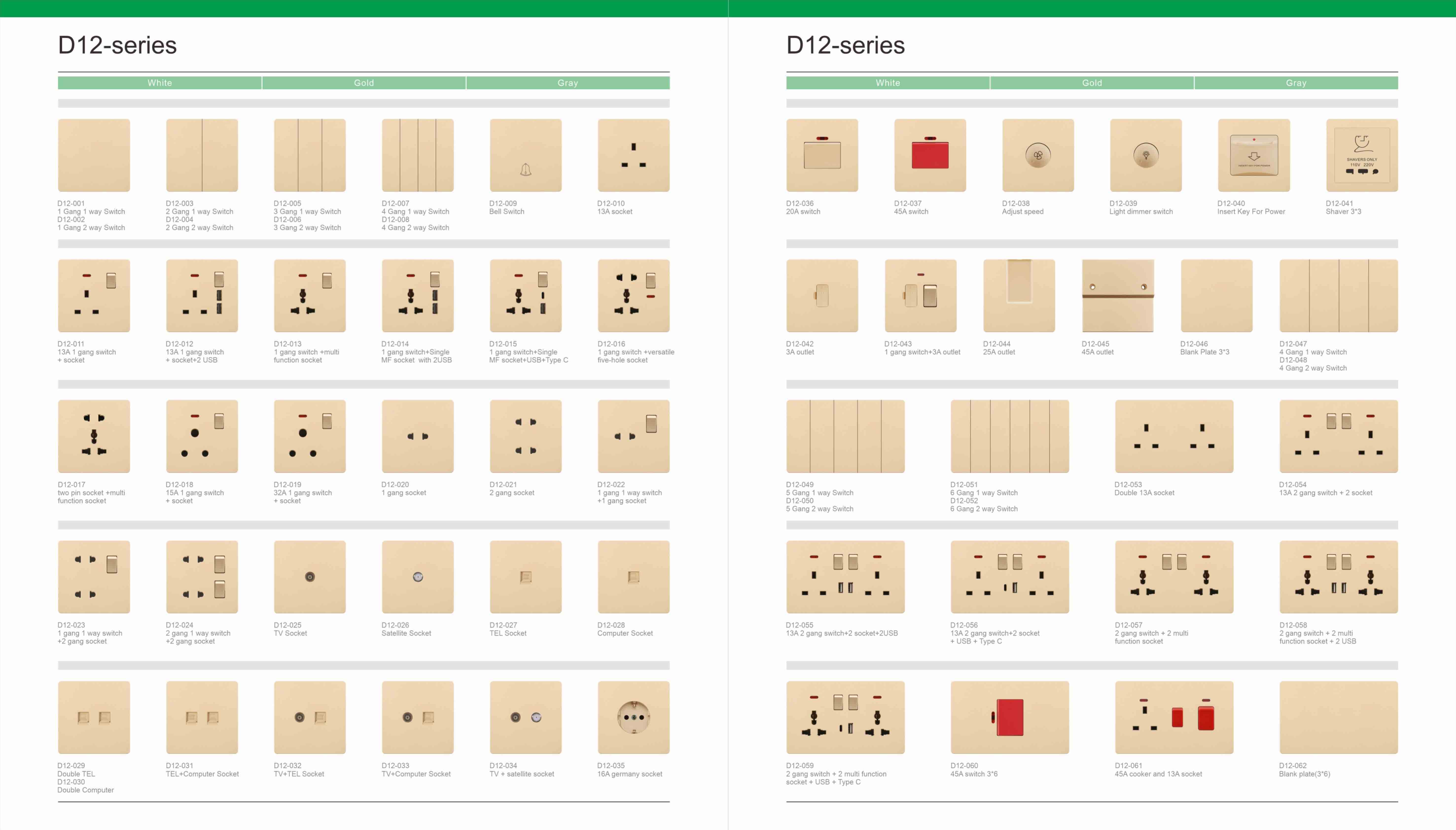Click the 'TEL+Computer Socket' label
This screenshot has width=1456, height=830.
coord(202,774)
